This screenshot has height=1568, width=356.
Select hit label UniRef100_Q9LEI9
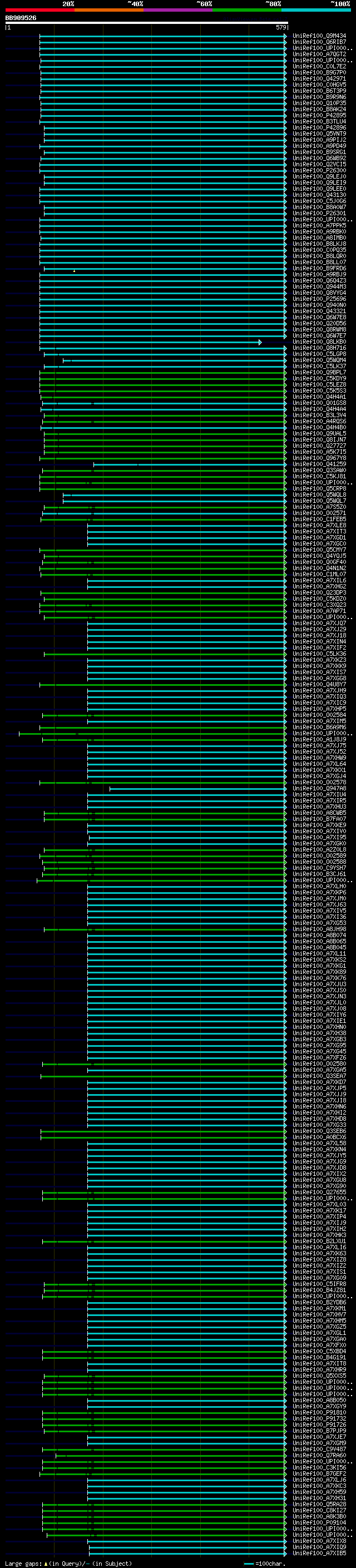pos(319,182)
